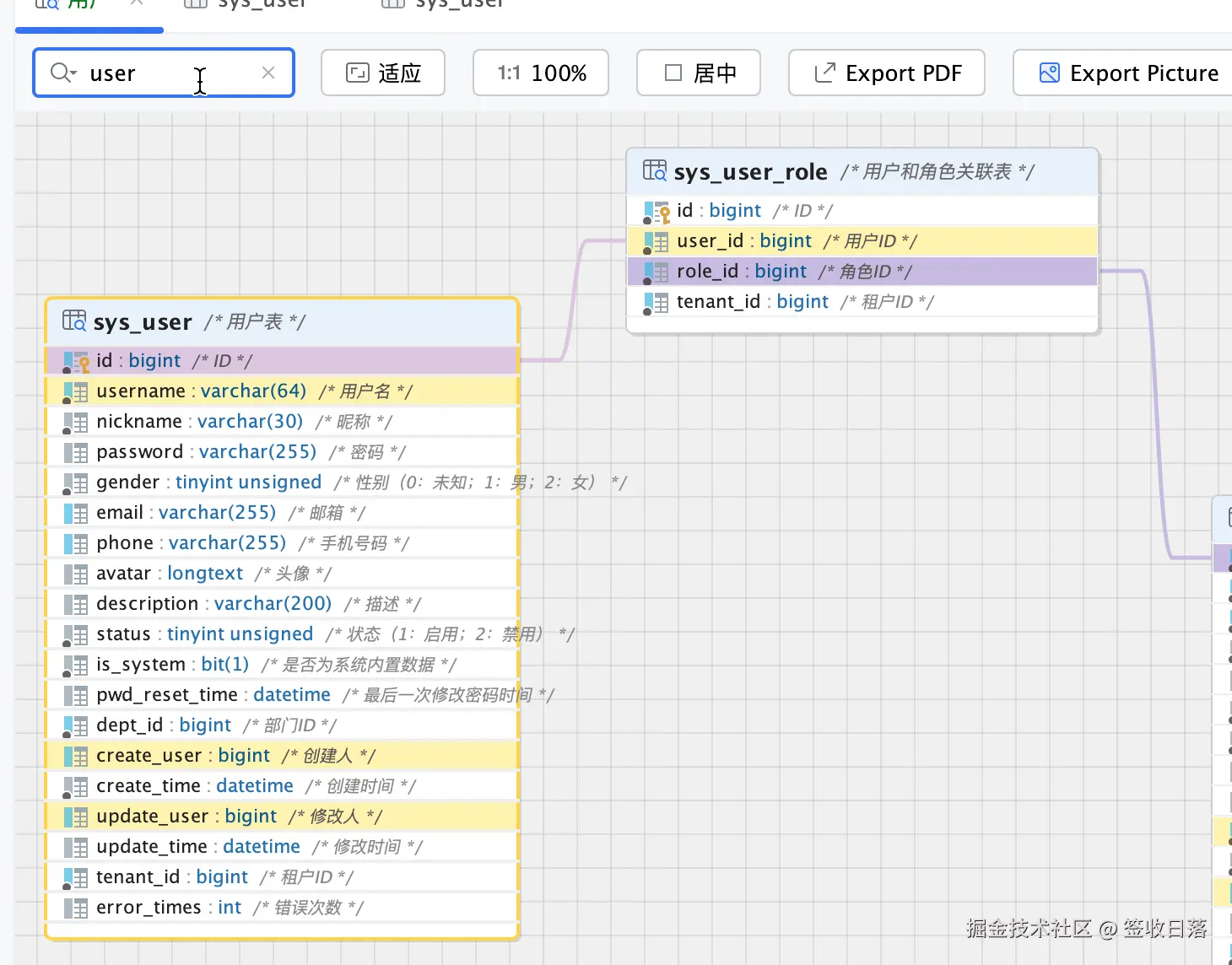Click the column icon beside email

76,514
